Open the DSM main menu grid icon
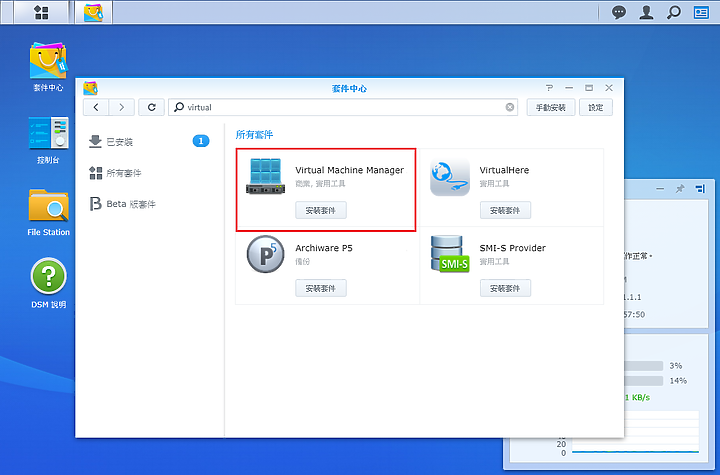 pyautogui.click(x=41, y=12)
